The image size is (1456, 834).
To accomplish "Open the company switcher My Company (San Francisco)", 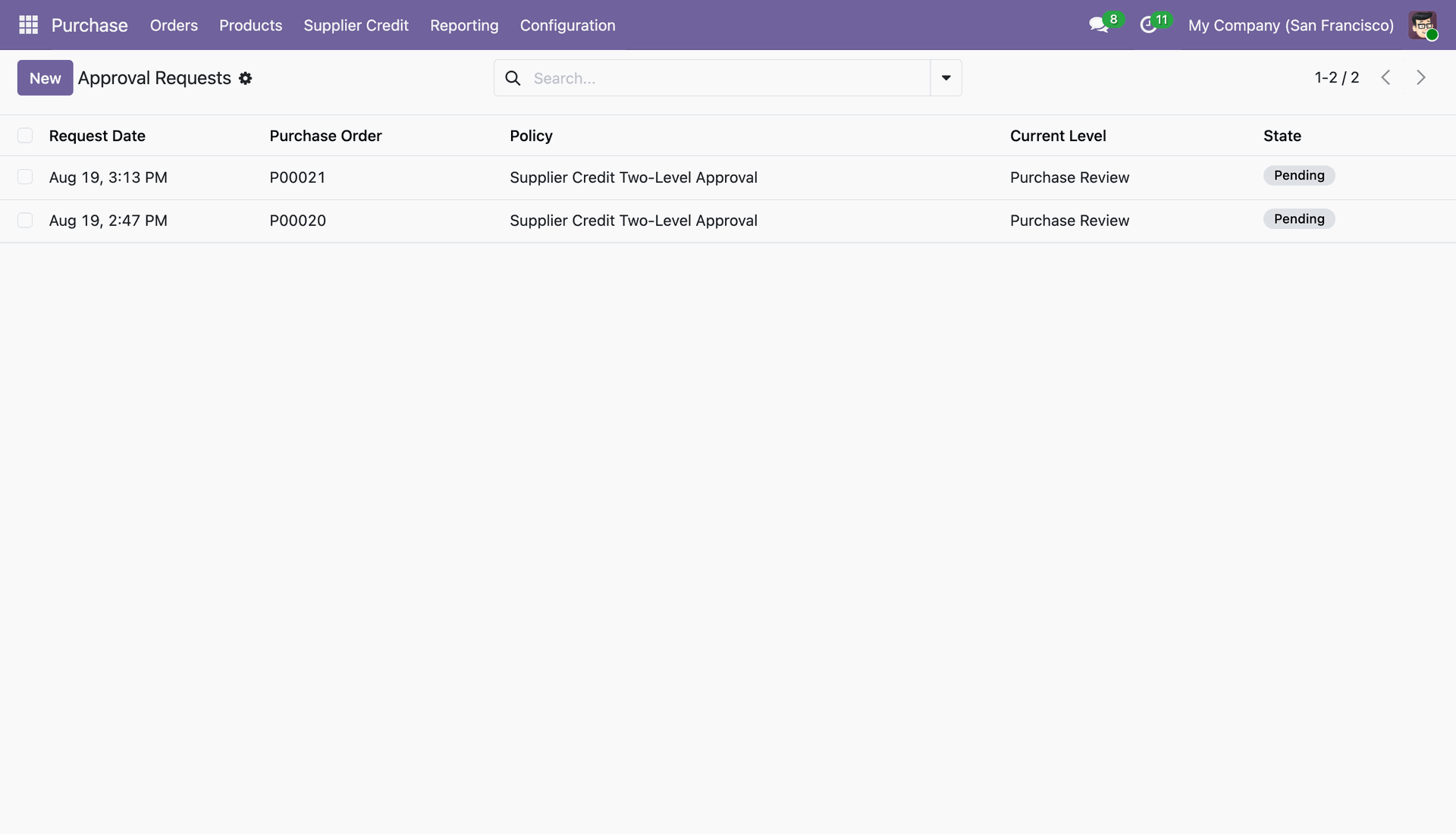I will (x=1291, y=25).
